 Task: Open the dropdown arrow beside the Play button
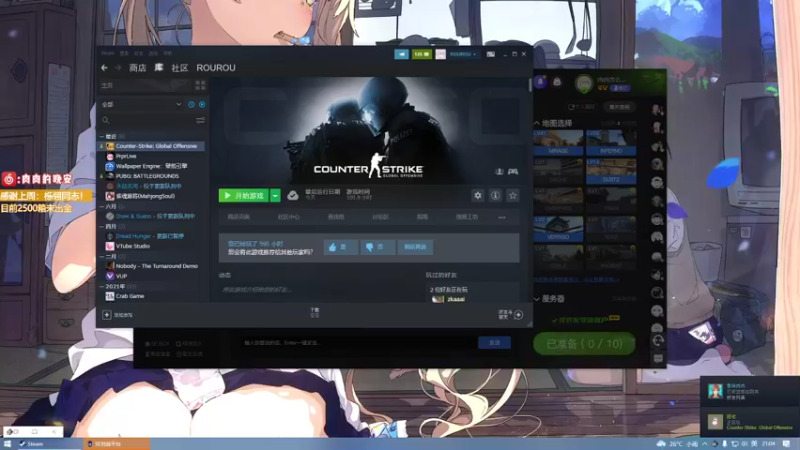click(x=275, y=195)
